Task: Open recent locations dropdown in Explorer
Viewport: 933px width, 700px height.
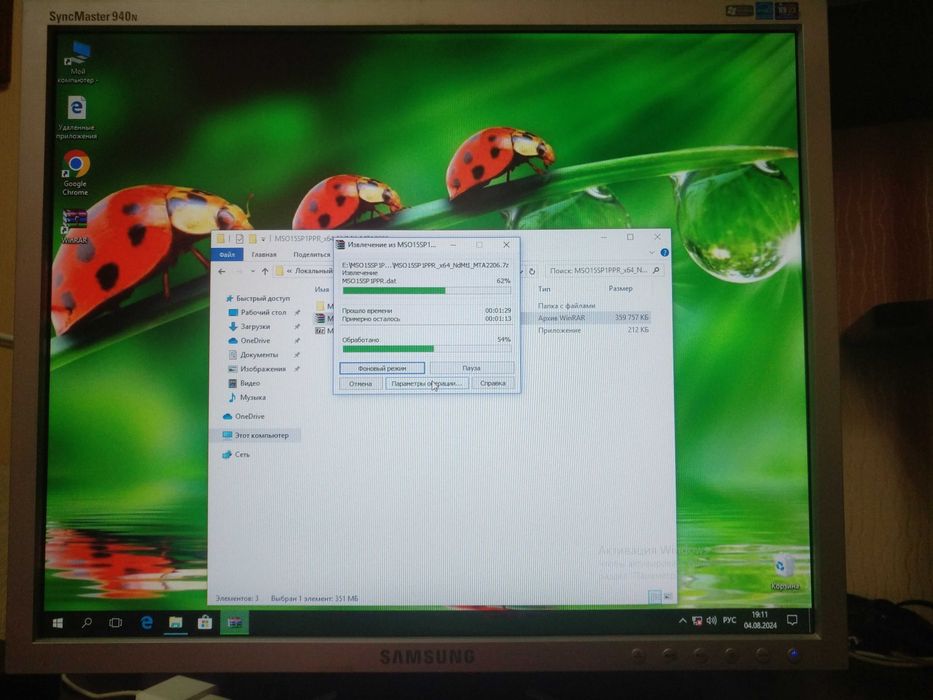Action: [252, 271]
